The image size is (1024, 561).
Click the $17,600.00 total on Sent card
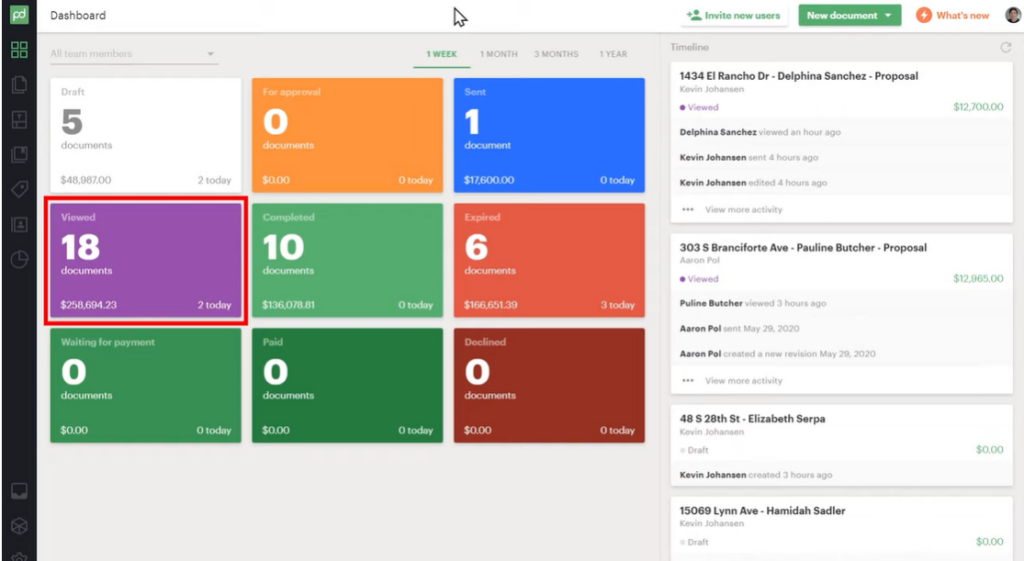[x=489, y=180]
